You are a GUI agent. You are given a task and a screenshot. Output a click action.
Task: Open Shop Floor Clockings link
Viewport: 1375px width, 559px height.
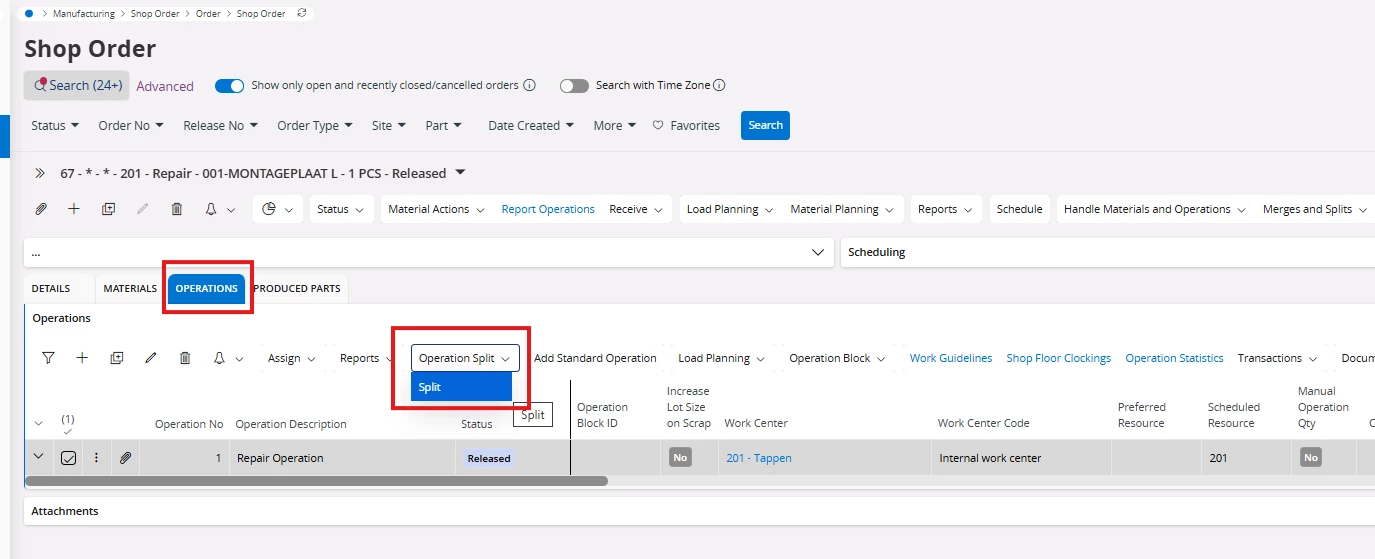[x=1059, y=358]
